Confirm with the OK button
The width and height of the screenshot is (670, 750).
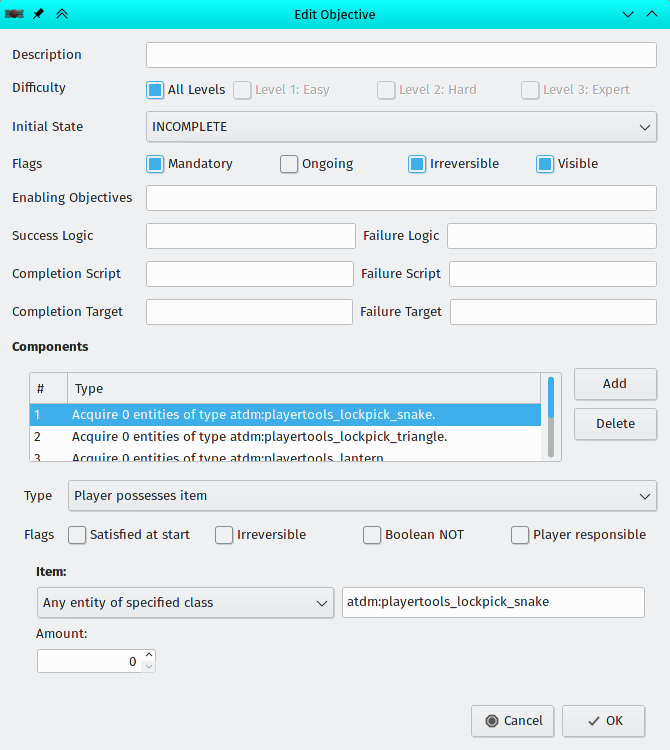click(x=603, y=721)
